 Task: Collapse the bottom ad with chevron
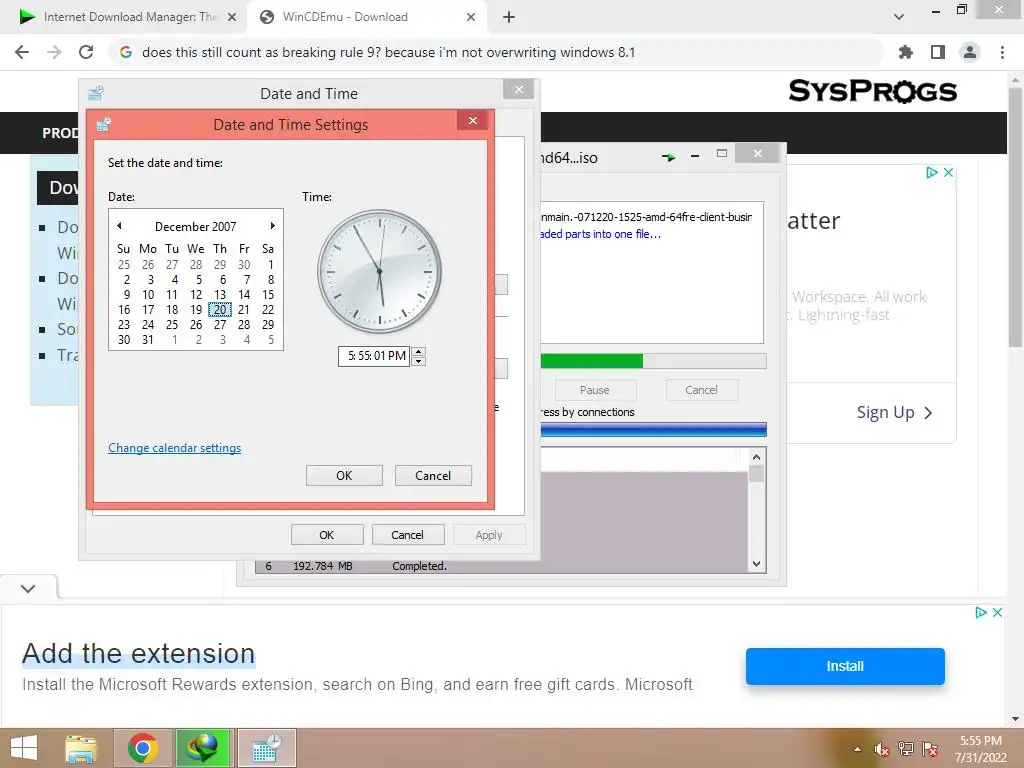point(28,588)
